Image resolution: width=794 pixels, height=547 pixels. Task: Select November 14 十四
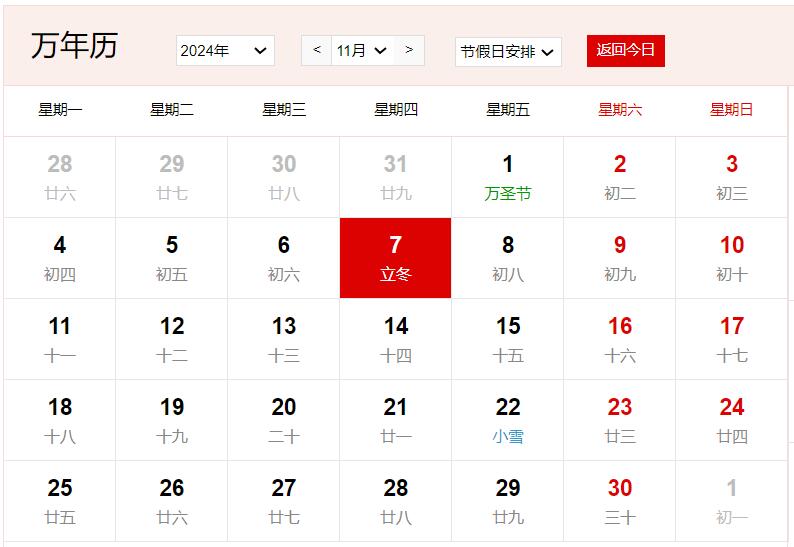tap(395, 339)
